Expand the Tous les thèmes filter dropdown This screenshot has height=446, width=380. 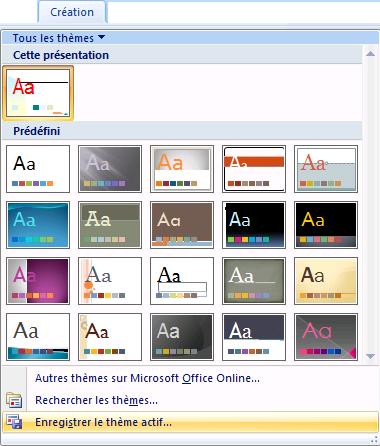coord(59,38)
